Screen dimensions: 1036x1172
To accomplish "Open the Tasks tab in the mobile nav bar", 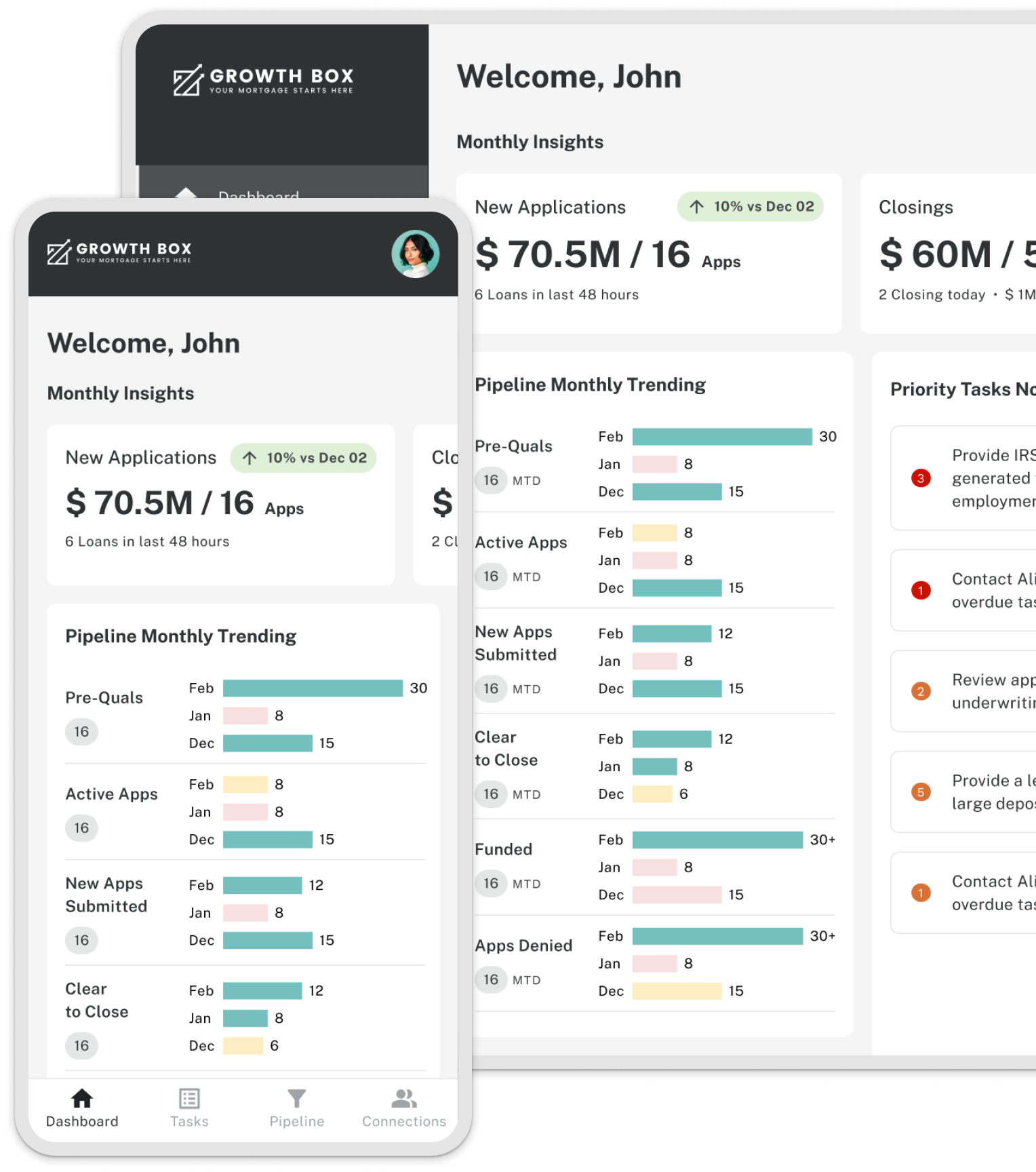I will tap(189, 1108).
